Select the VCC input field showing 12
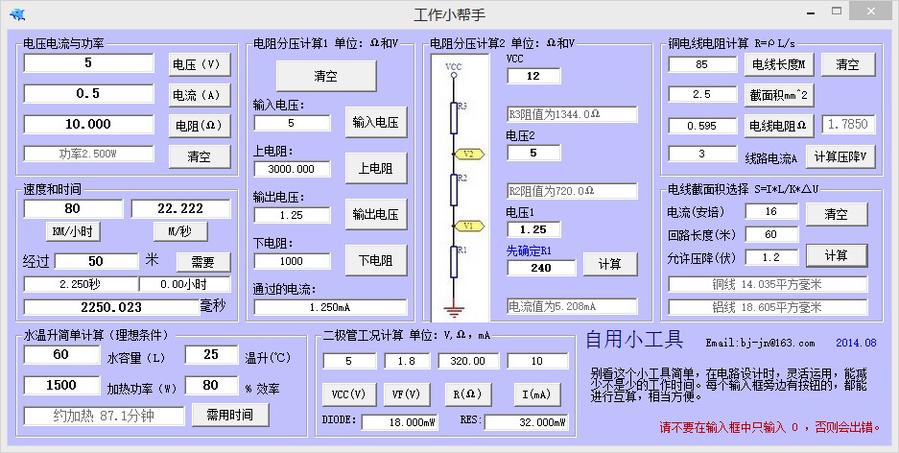 [x=532, y=76]
